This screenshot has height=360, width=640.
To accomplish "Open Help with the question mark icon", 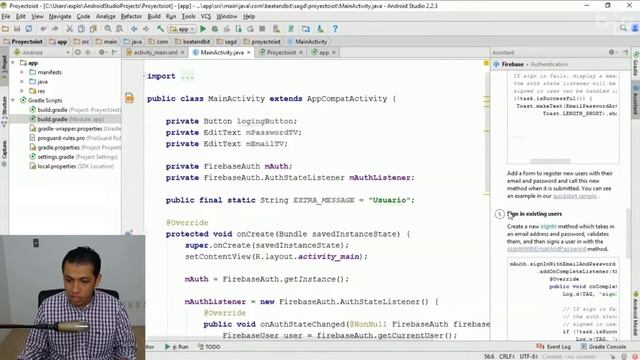I will 335,29.
